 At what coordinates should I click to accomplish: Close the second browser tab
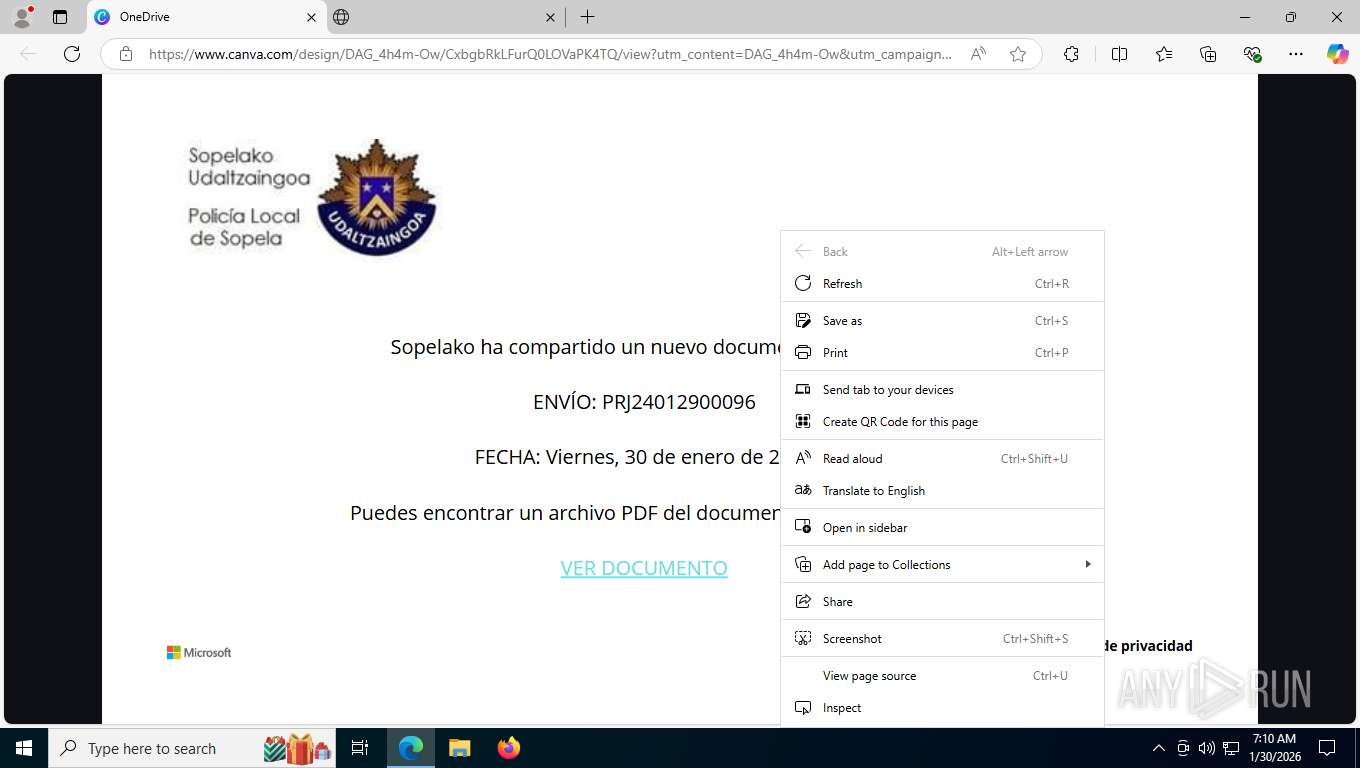pos(551,17)
